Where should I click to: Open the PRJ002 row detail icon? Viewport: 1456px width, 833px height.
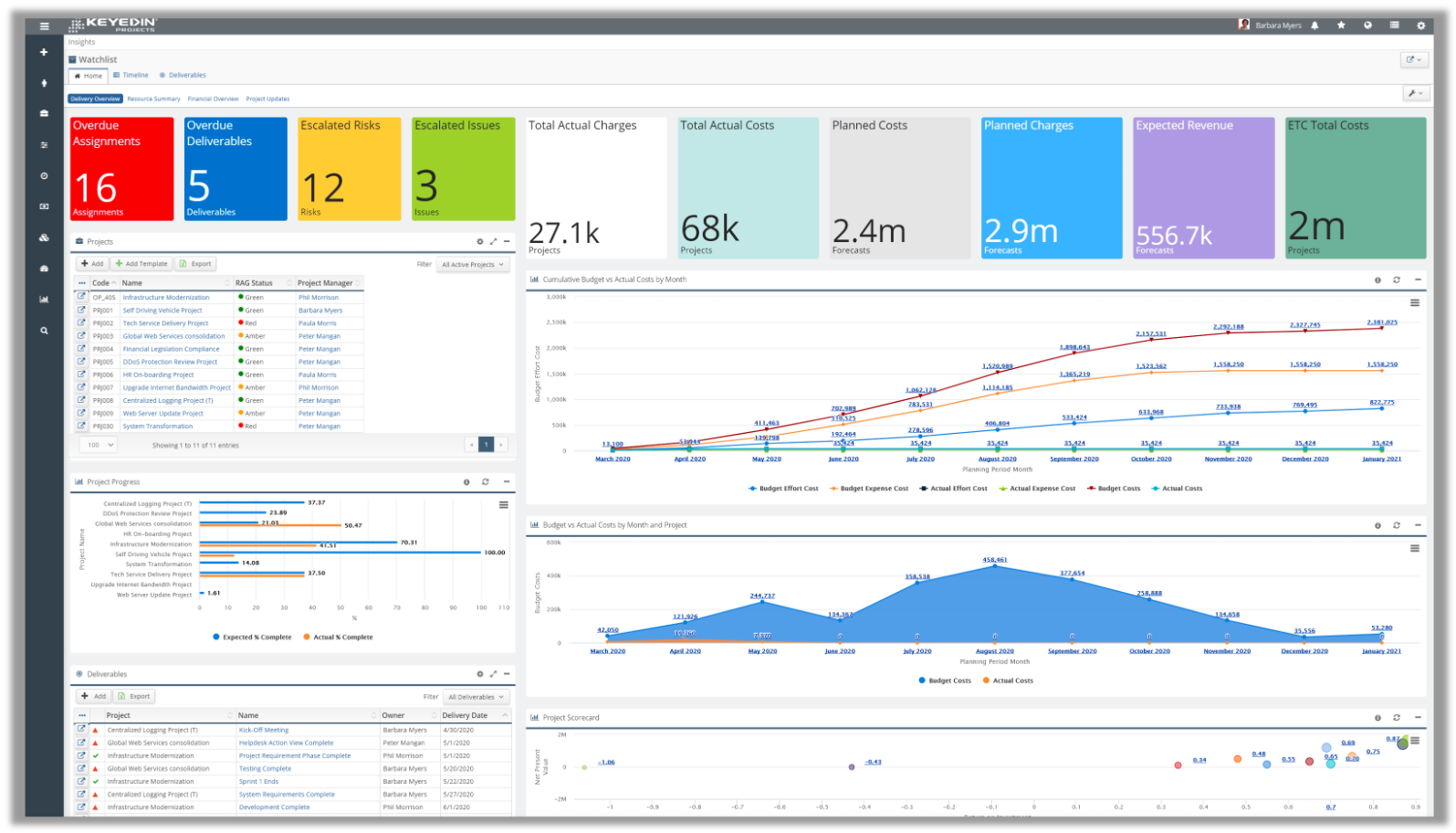(81, 323)
